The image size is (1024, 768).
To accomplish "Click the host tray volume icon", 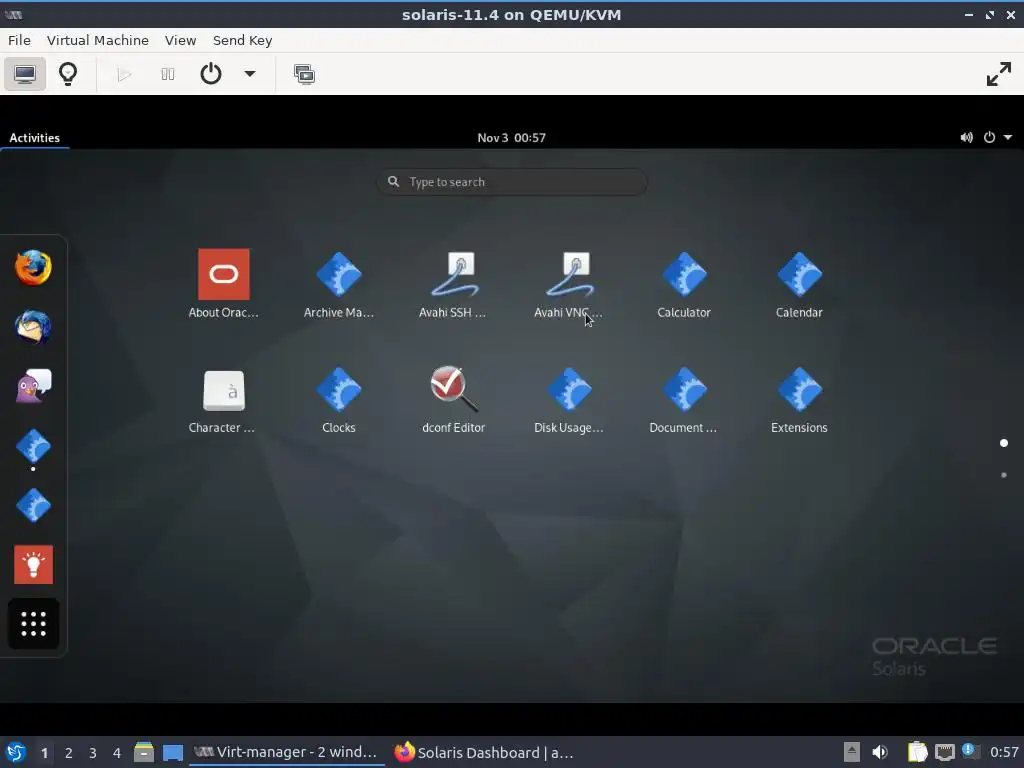I will click(880, 752).
